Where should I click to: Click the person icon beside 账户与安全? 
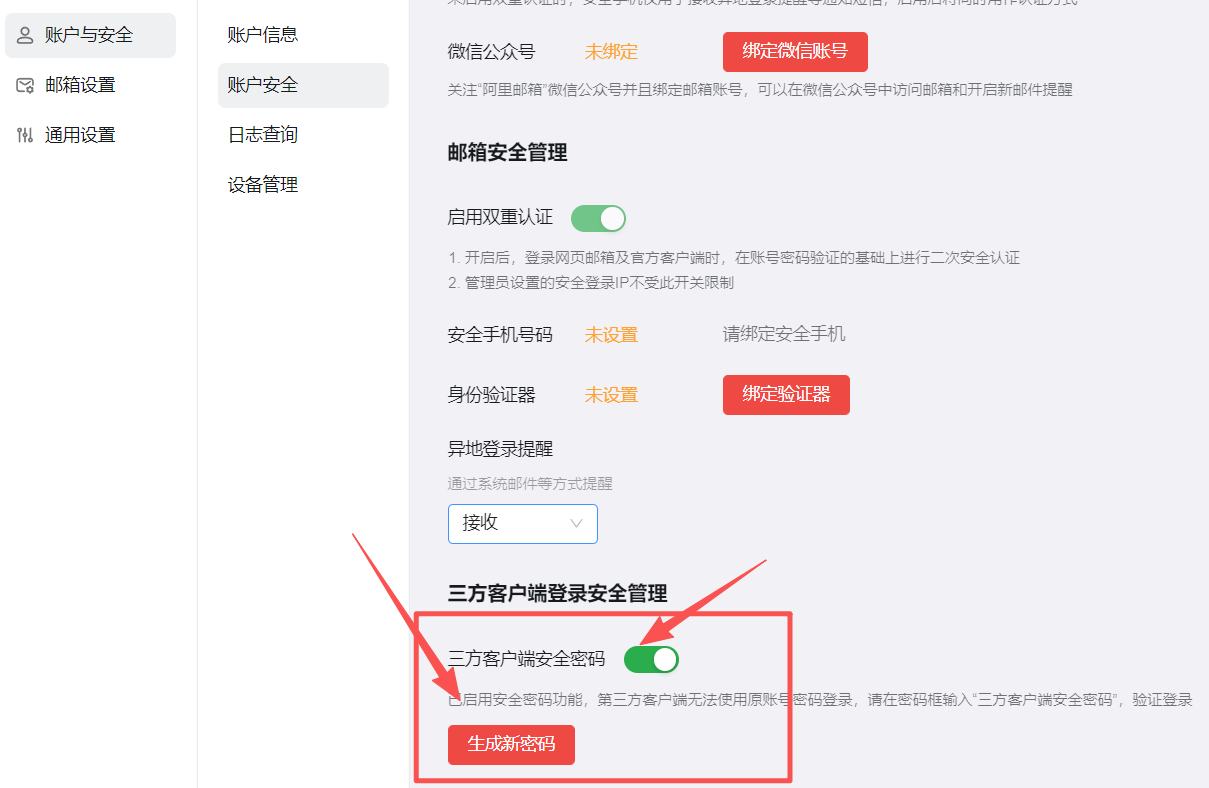pyautogui.click(x=25, y=35)
